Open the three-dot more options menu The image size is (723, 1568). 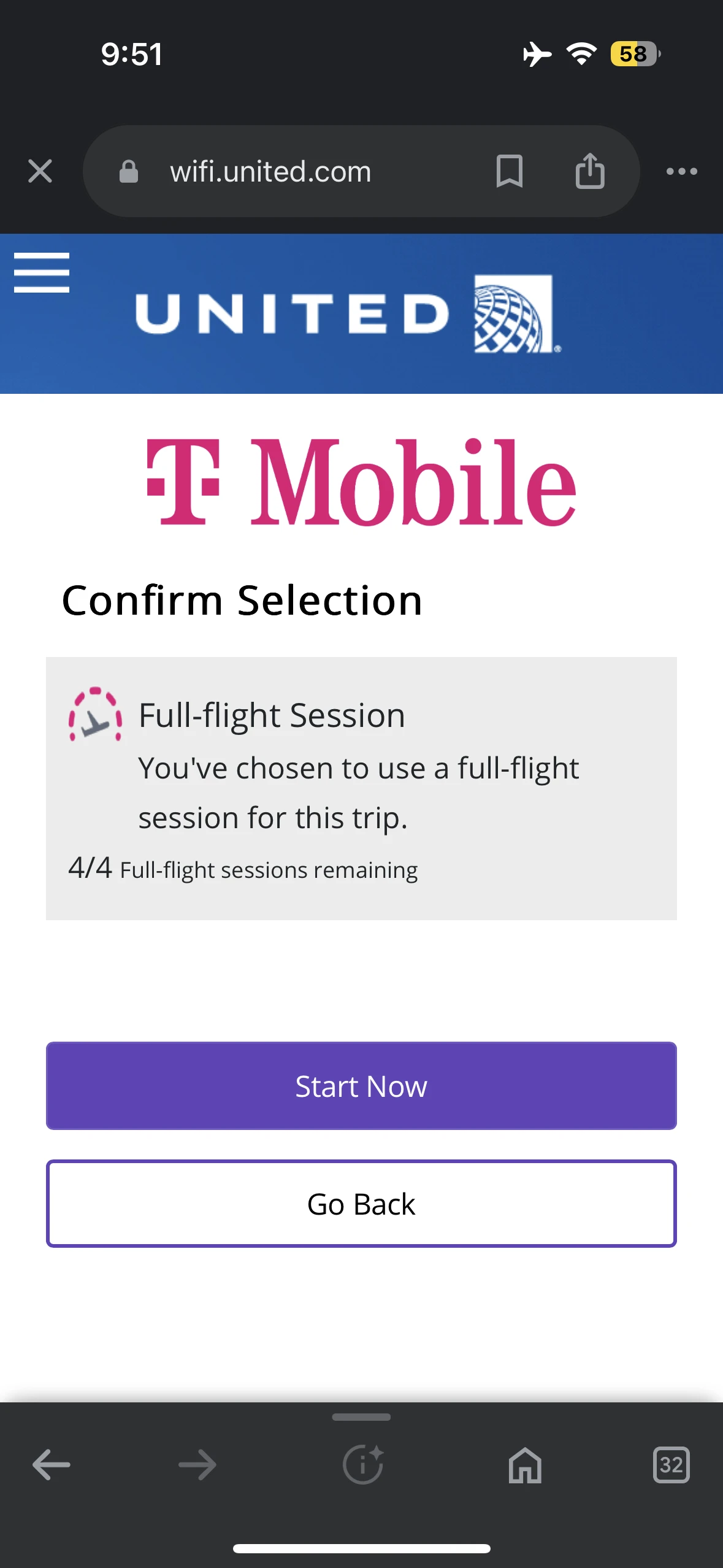pyautogui.click(x=681, y=171)
